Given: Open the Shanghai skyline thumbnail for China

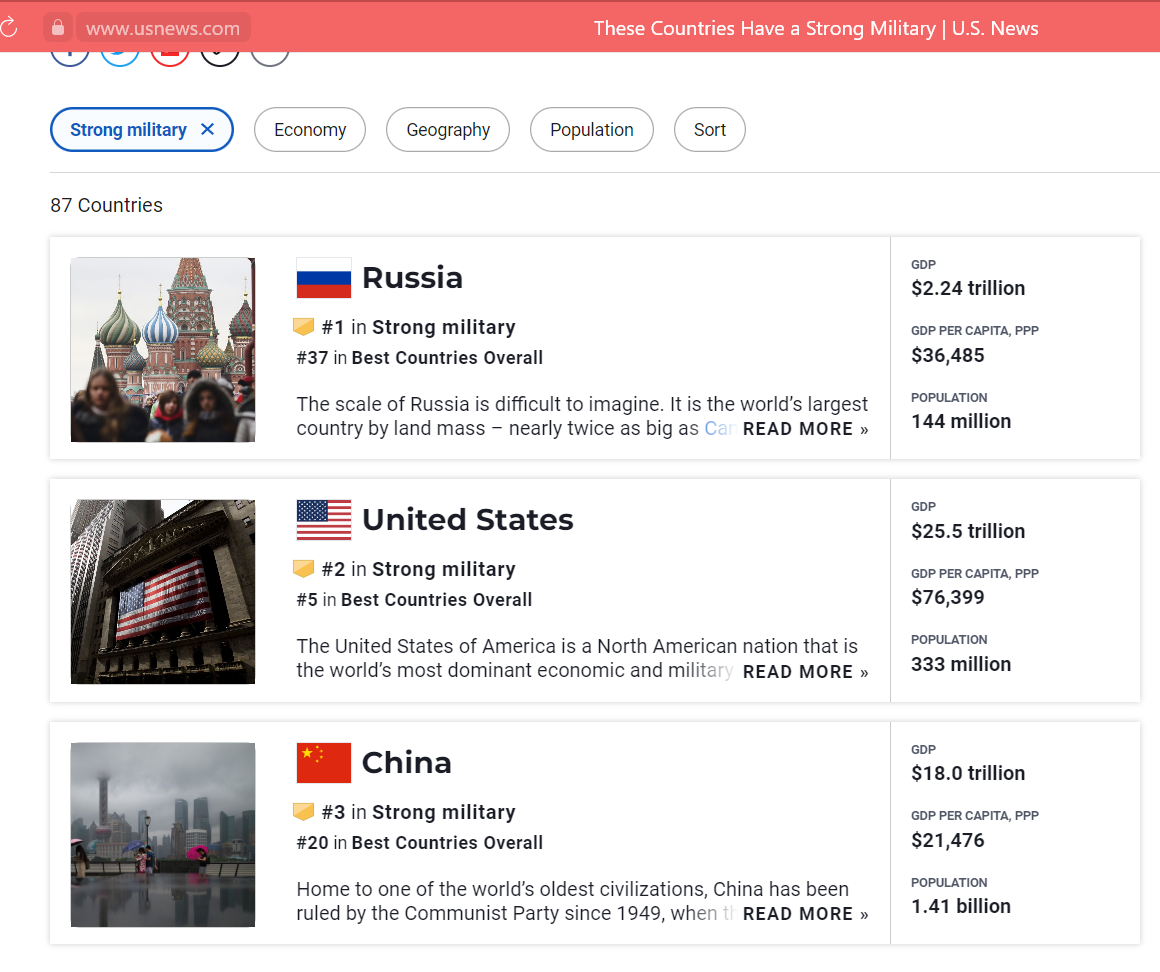Looking at the screenshot, I should click(x=163, y=834).
